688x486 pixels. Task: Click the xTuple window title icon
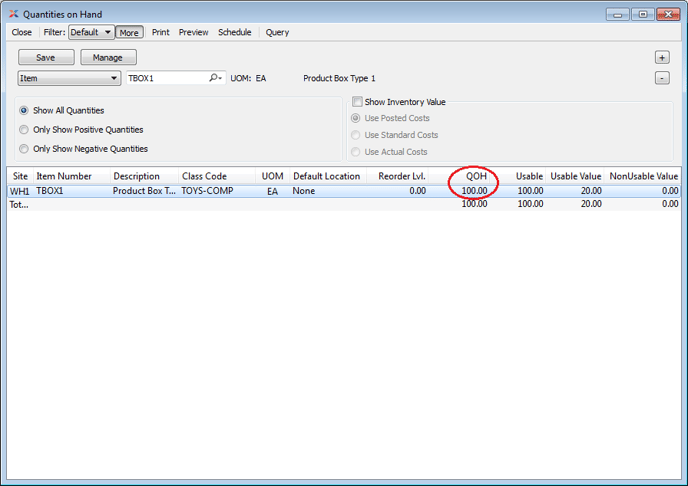coord(13,14)
